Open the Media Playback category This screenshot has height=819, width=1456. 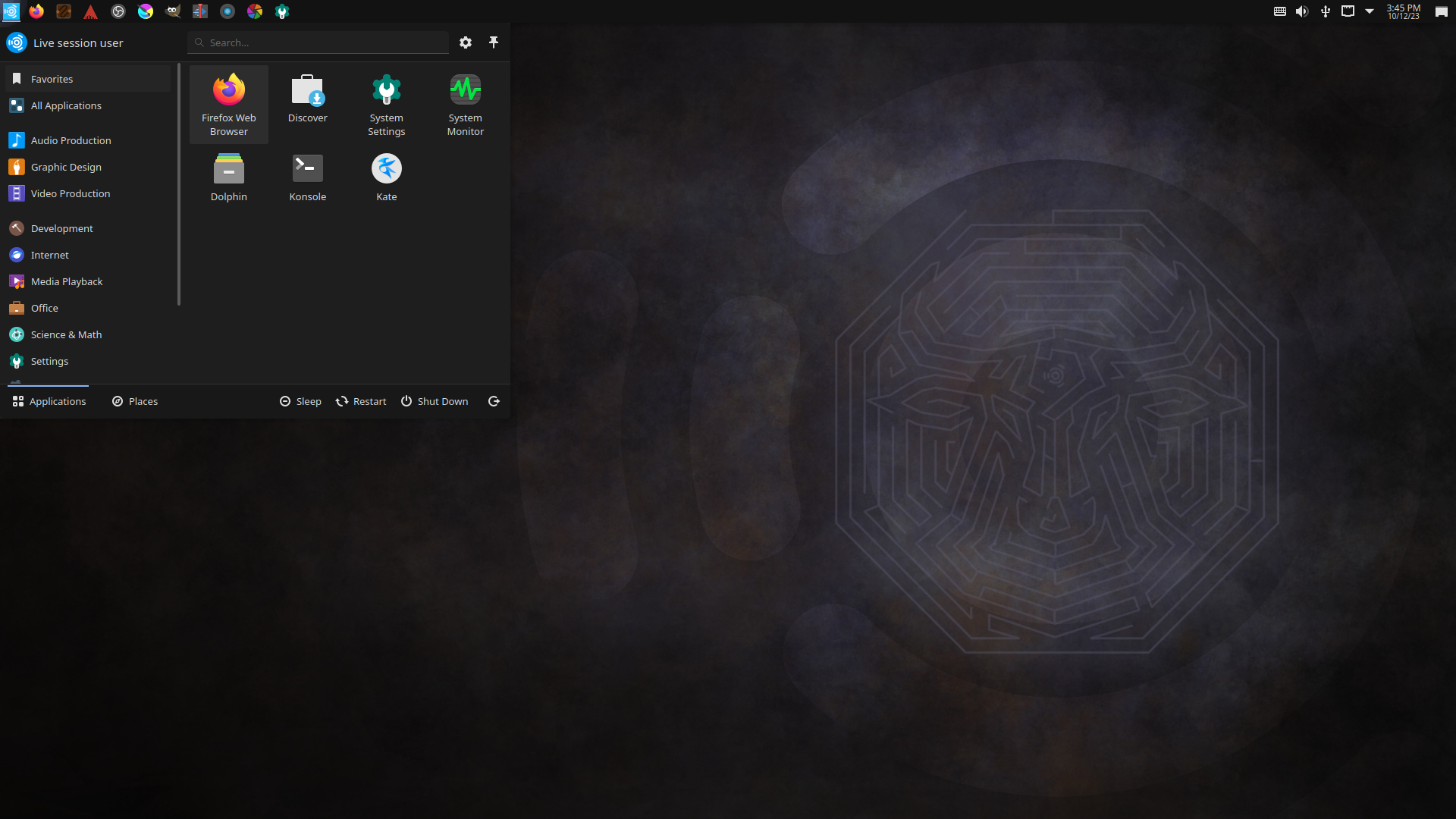88,281
